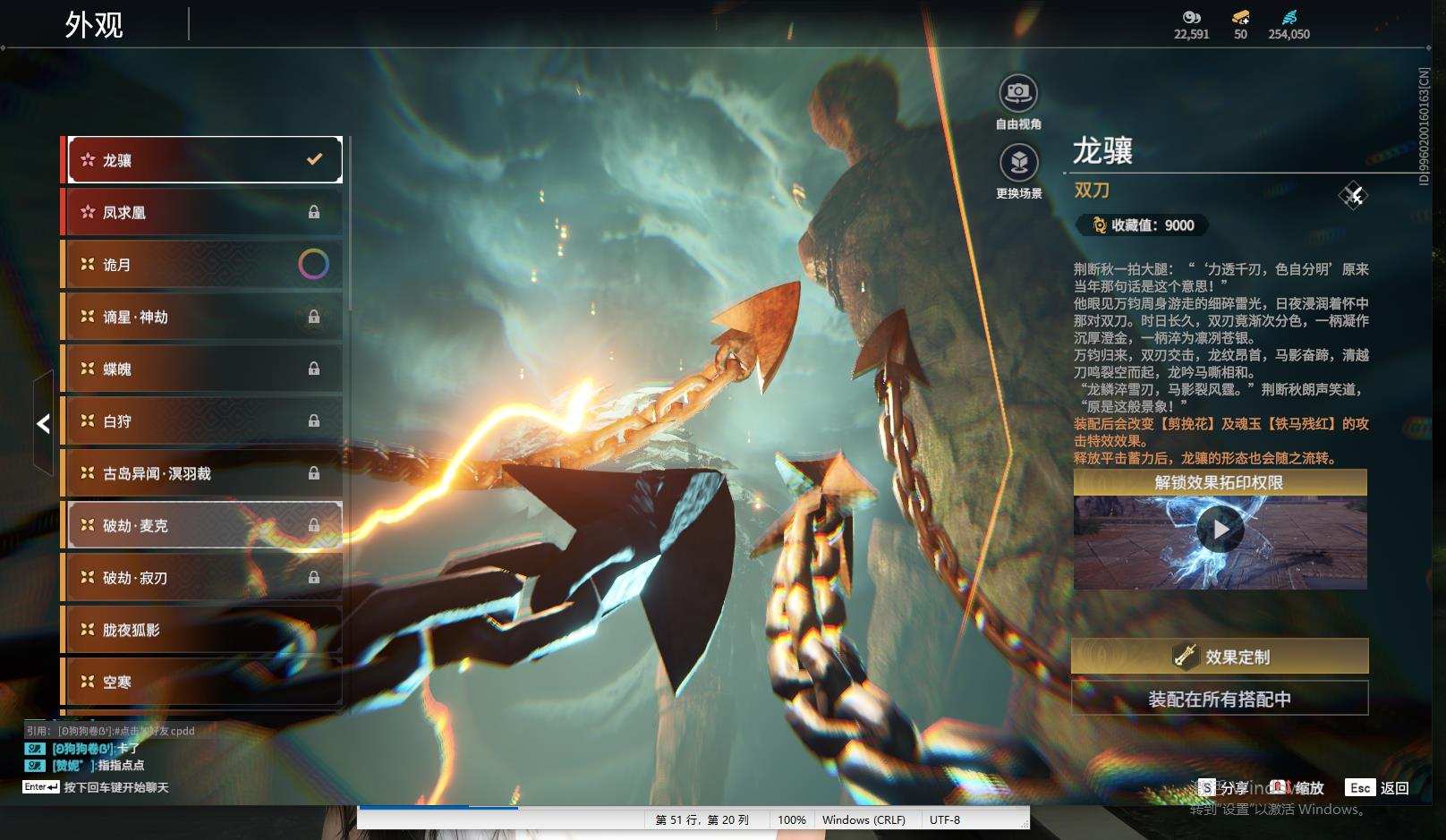The image size is (1446, 840).
Task: Click the dual blades weapon type icon
Action: tap(1353, 195)
